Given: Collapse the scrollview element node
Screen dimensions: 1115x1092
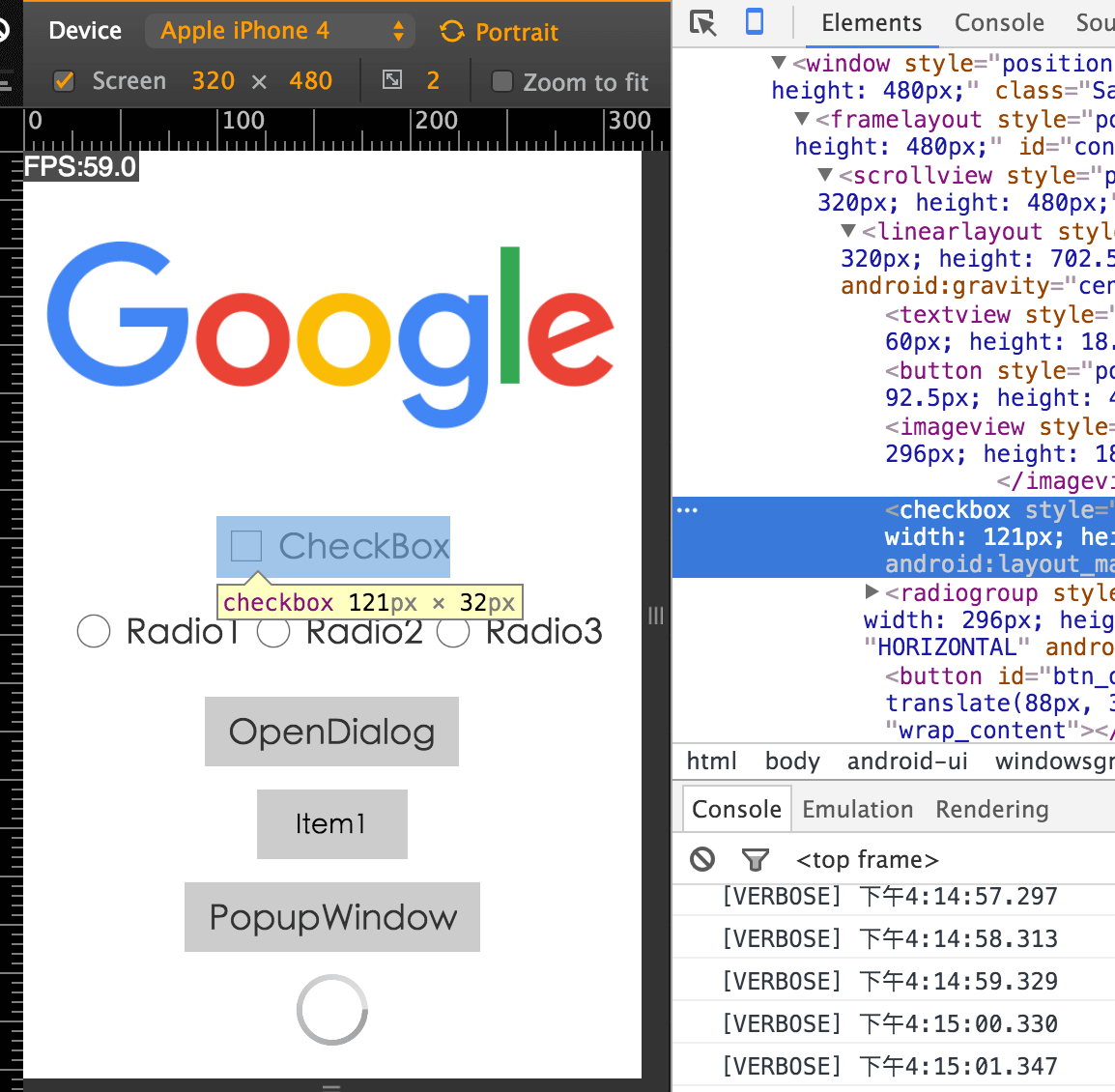Looking at the screenshot, I should (x=825, y=174).
